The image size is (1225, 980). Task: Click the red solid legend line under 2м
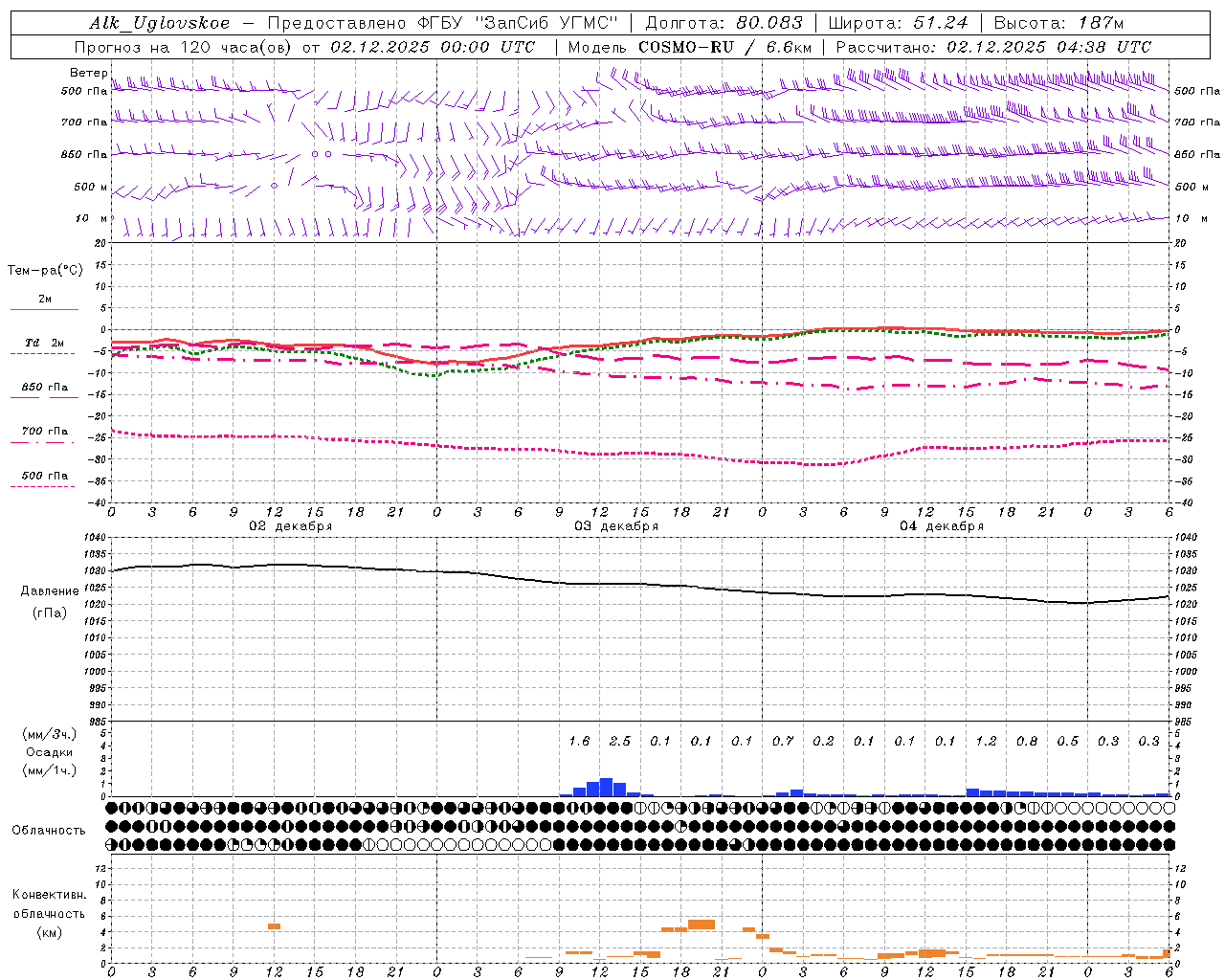44,310
